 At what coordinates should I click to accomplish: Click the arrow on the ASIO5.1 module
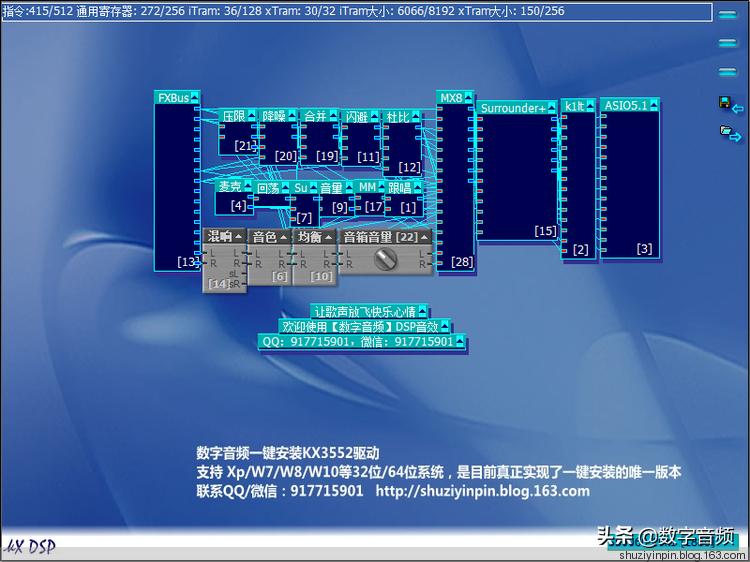[654, 104]
